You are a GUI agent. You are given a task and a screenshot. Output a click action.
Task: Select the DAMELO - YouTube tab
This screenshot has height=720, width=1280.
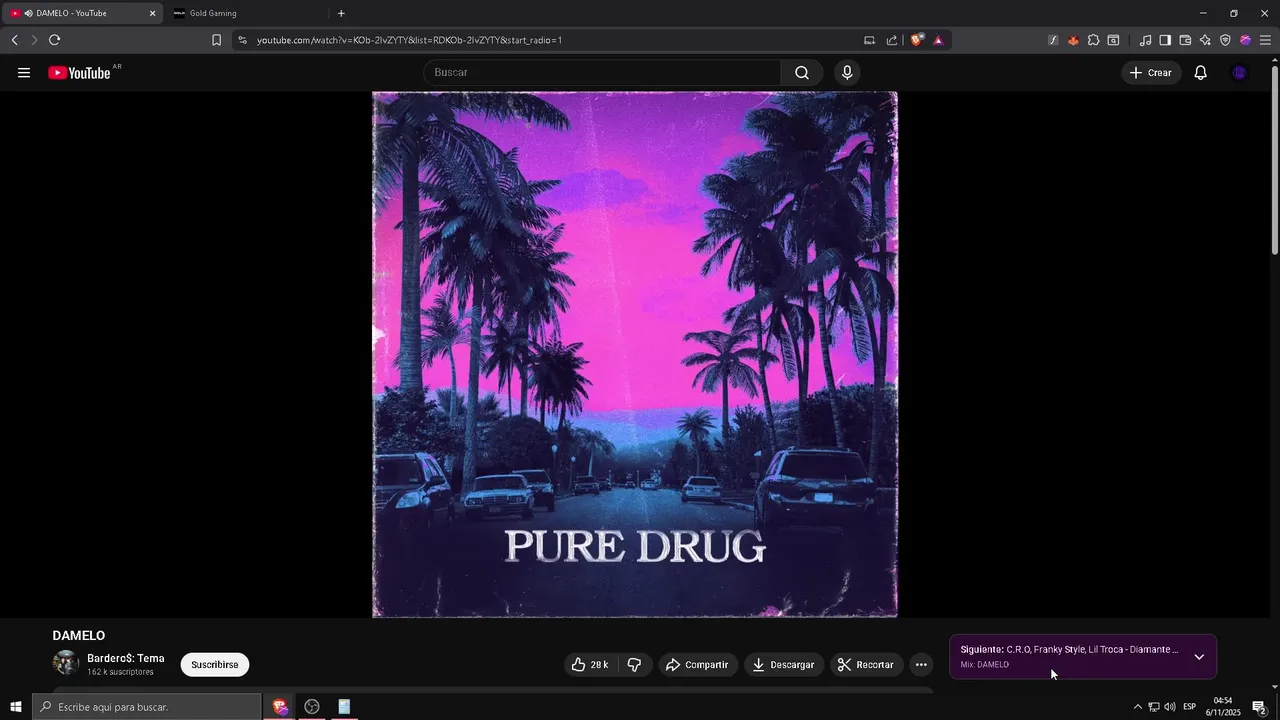(82, 13)
